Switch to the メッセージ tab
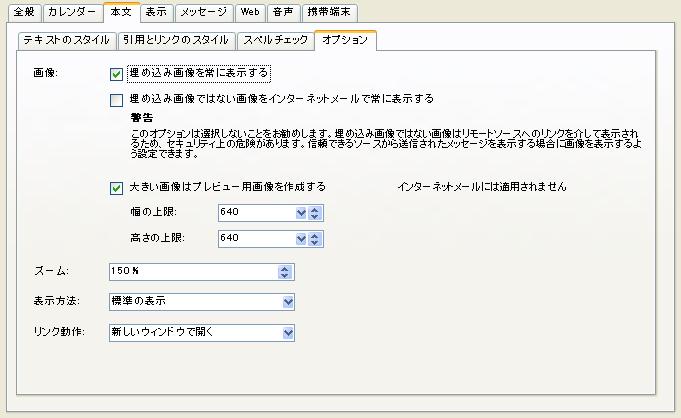 click(x=204, y=12)
